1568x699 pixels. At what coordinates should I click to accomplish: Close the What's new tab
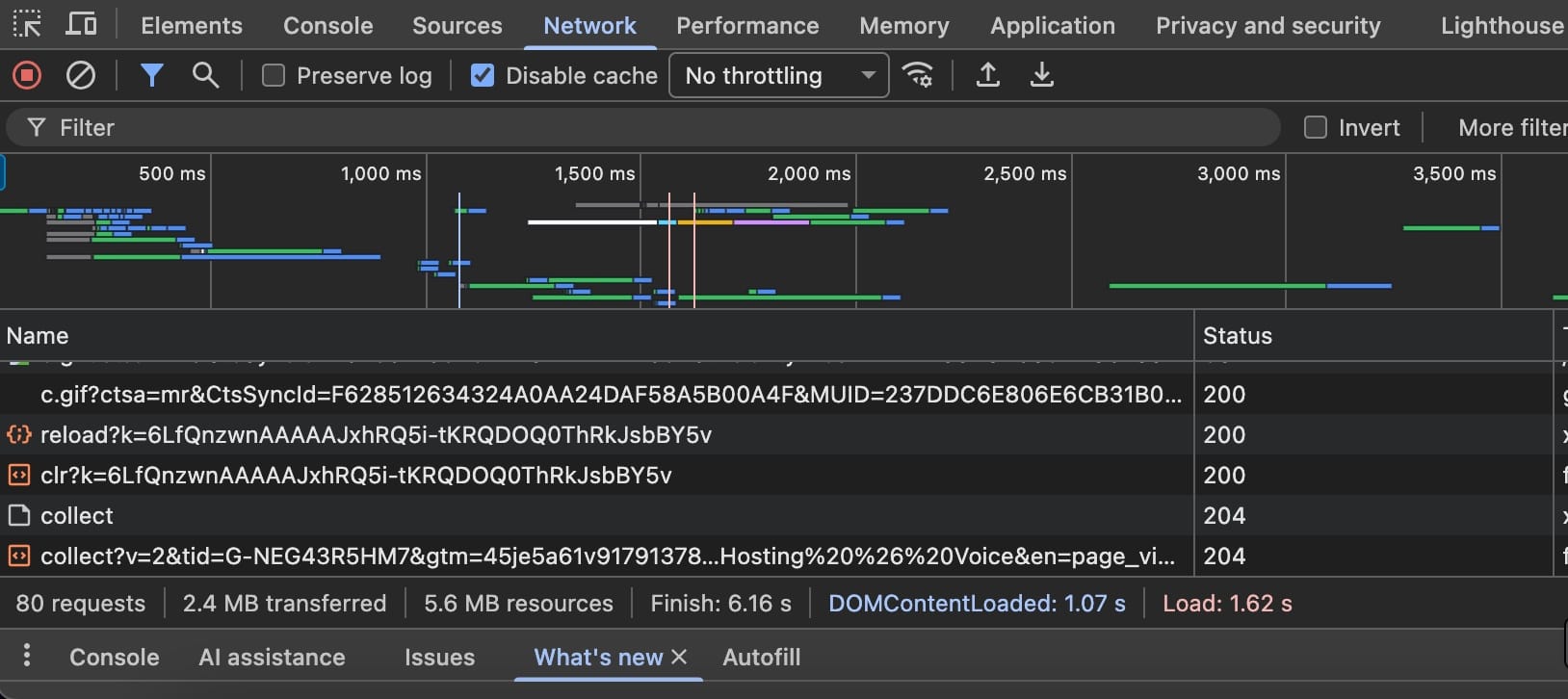coord(679,657)
